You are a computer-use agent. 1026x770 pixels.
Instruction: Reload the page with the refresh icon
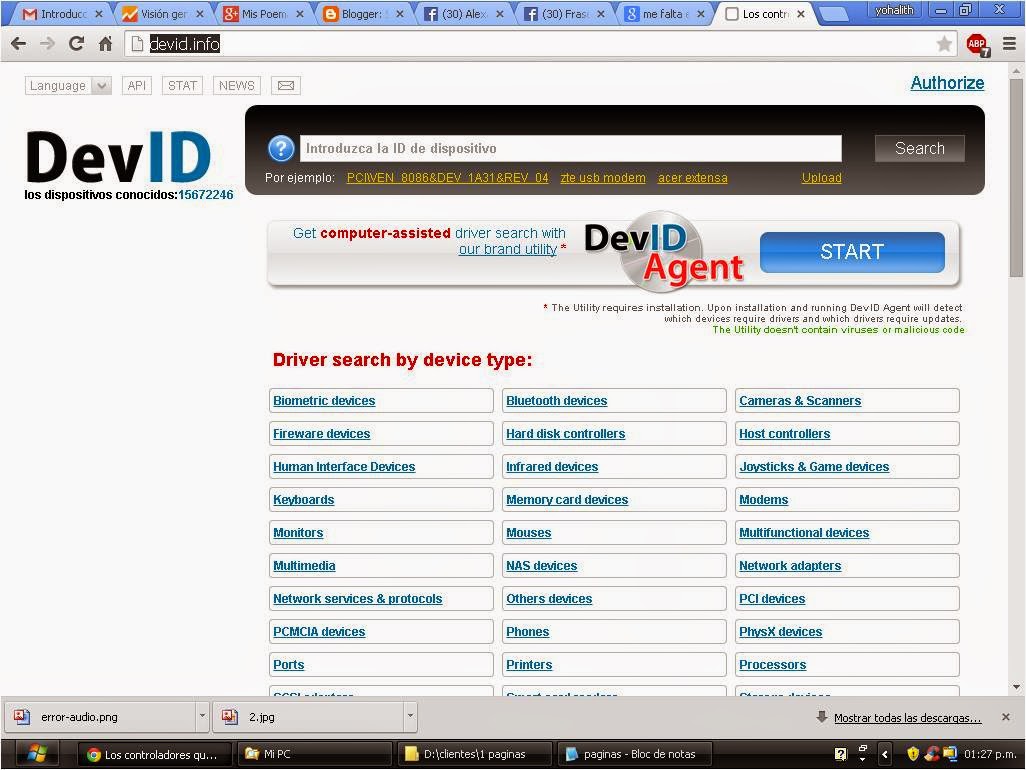click(77, 44)
